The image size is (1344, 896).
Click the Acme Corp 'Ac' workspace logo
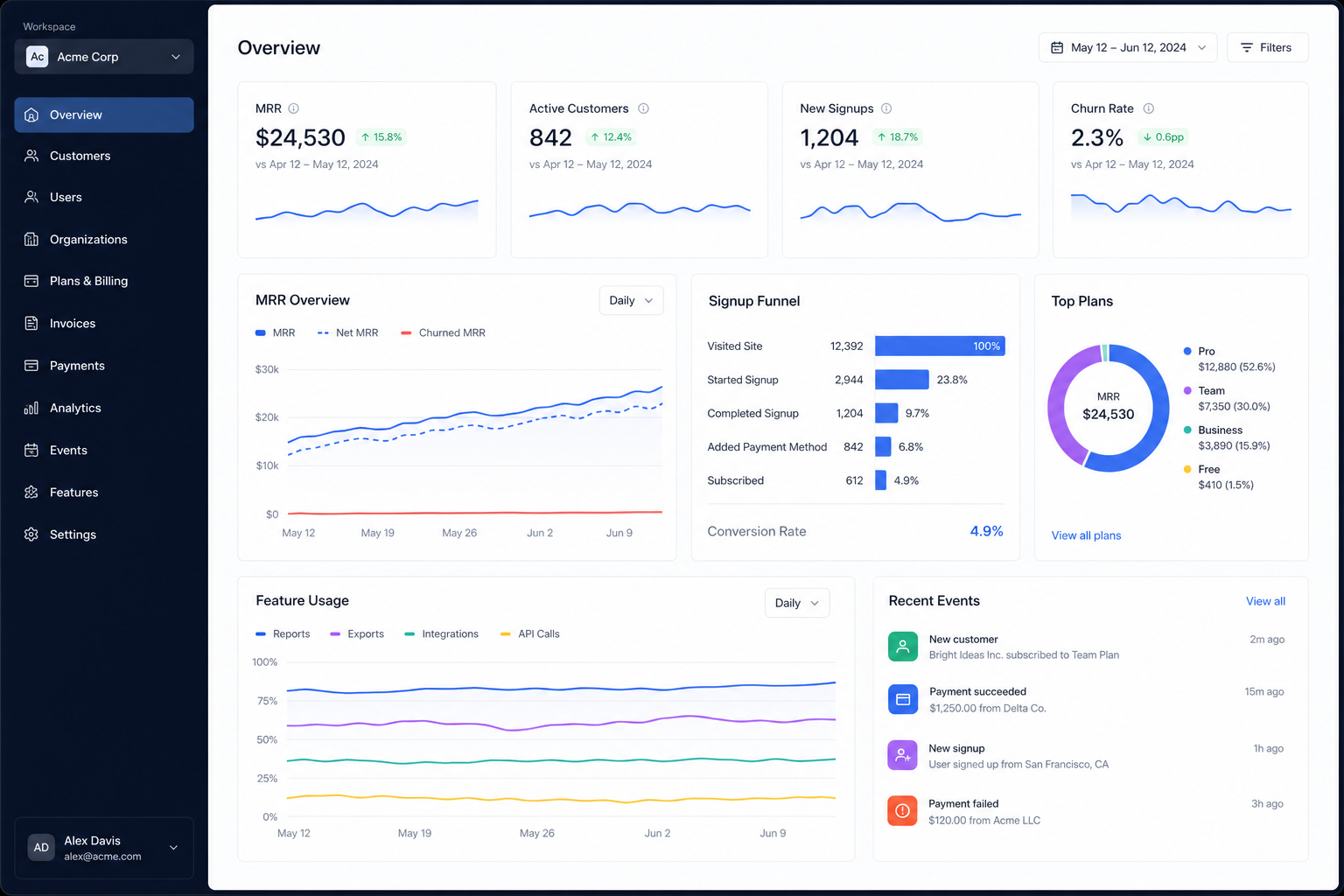tap(37, 57)
